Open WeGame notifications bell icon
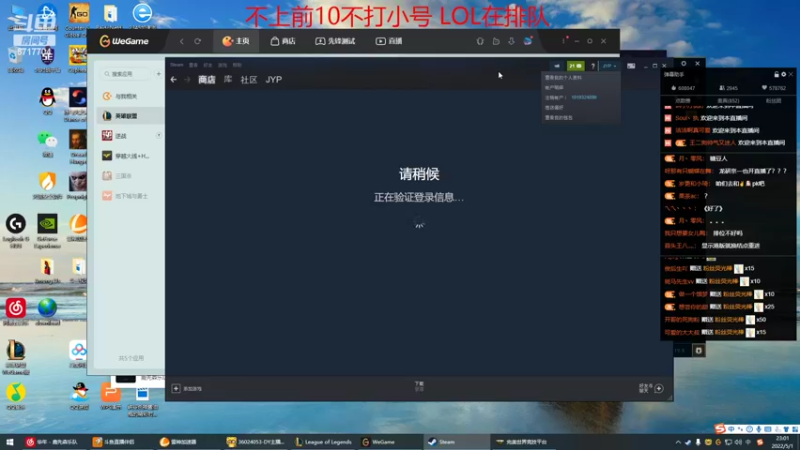This screenshot has height=450, width=800. click(480, 41)
